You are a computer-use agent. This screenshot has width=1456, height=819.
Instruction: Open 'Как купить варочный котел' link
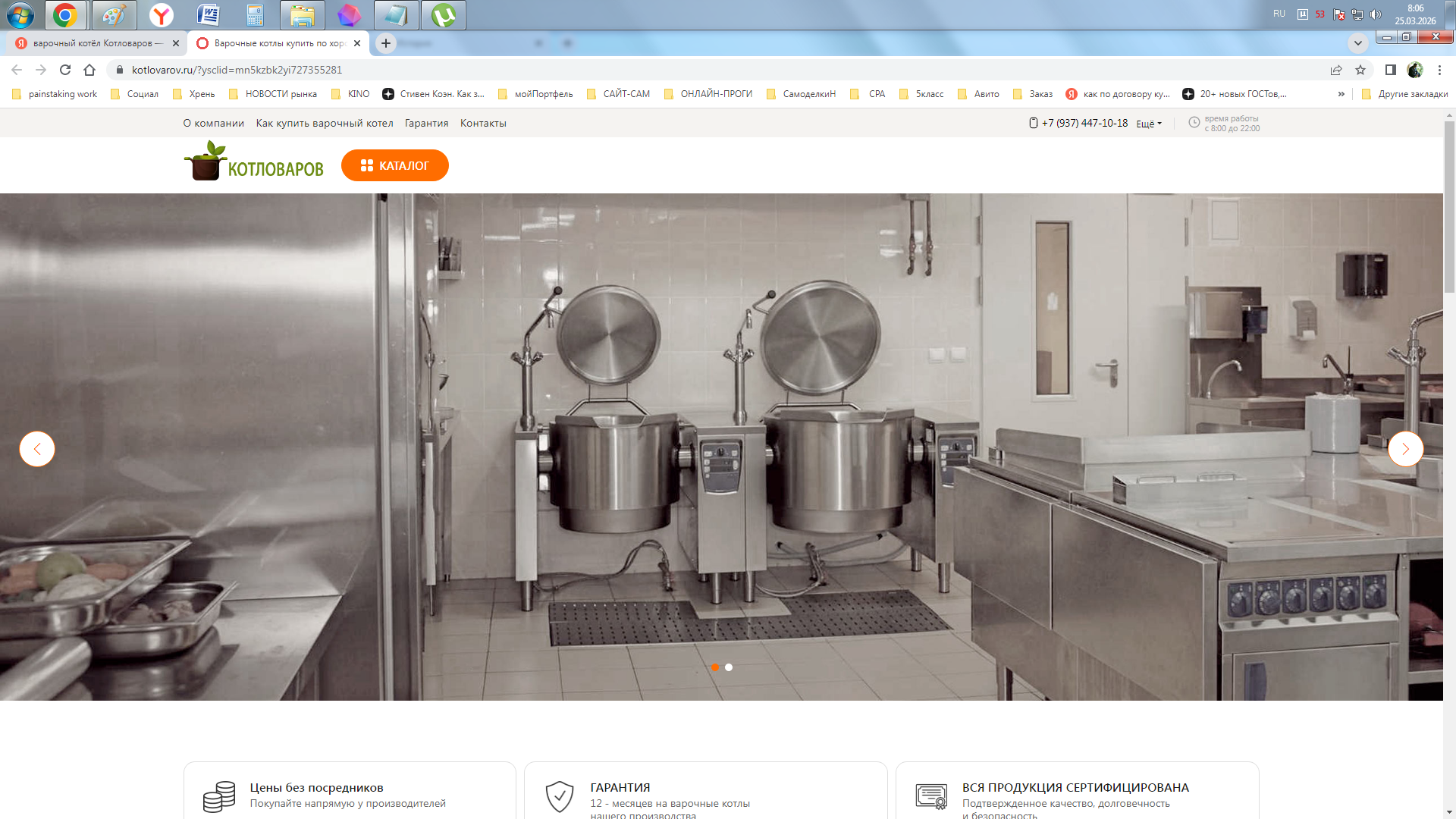[x=325, y=124]
